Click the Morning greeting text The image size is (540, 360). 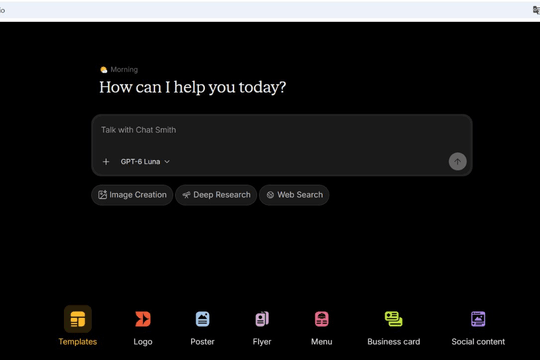click(124, 70)
